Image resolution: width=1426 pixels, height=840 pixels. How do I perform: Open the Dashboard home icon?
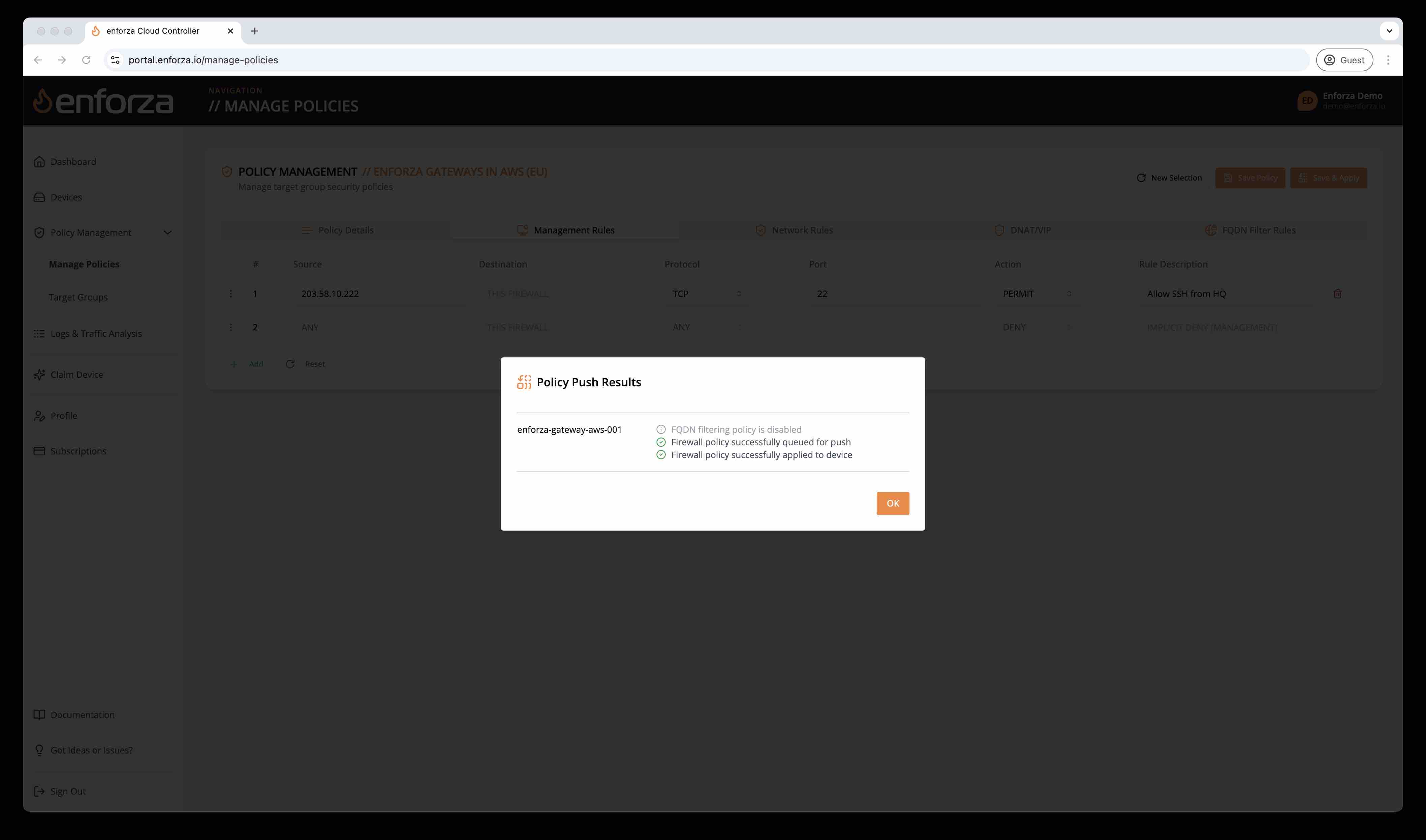point(39,162)
